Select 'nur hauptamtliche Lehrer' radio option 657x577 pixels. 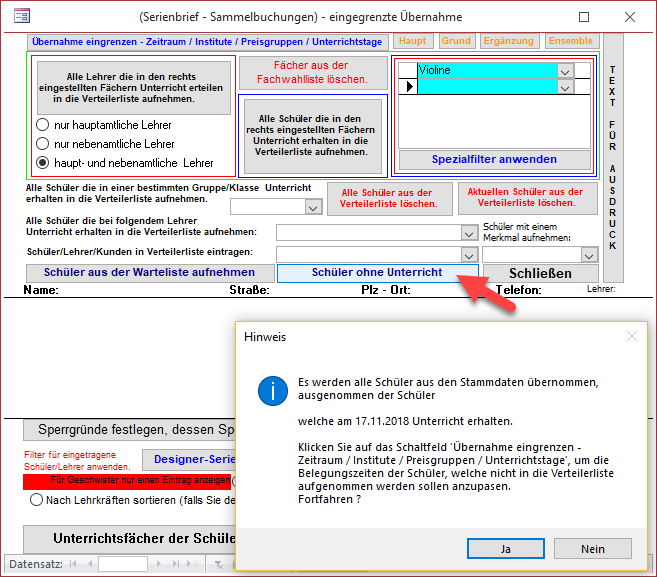[x=43, y=125]
